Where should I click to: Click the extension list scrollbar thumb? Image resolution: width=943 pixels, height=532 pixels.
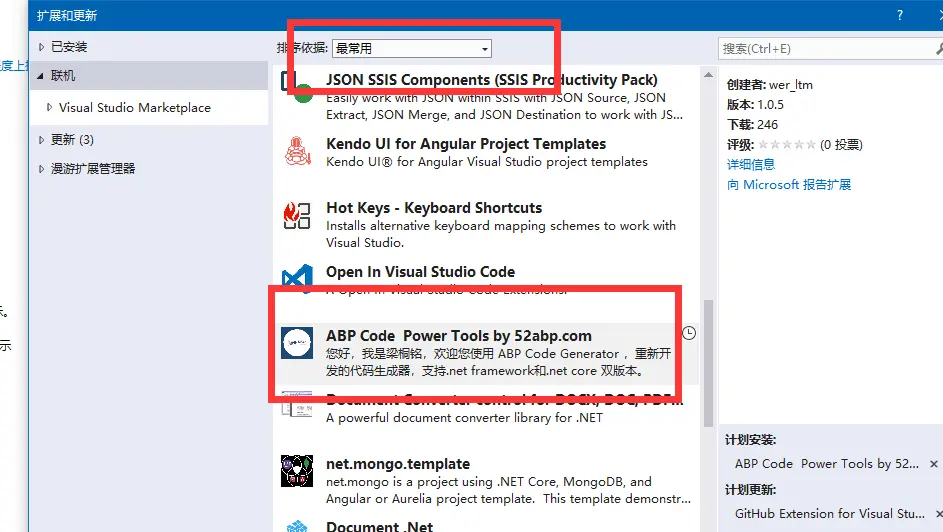click(x=708, y=362)
